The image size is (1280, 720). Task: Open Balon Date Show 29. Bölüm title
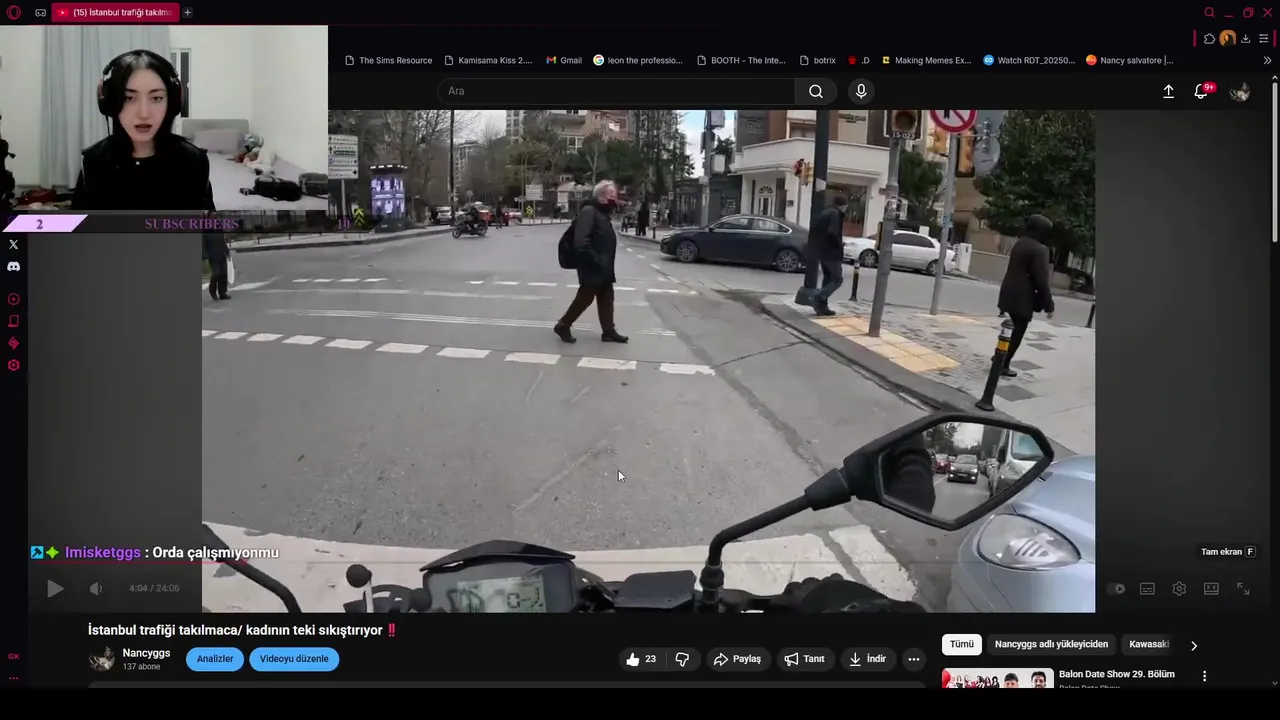click(x=1116, y=674)
